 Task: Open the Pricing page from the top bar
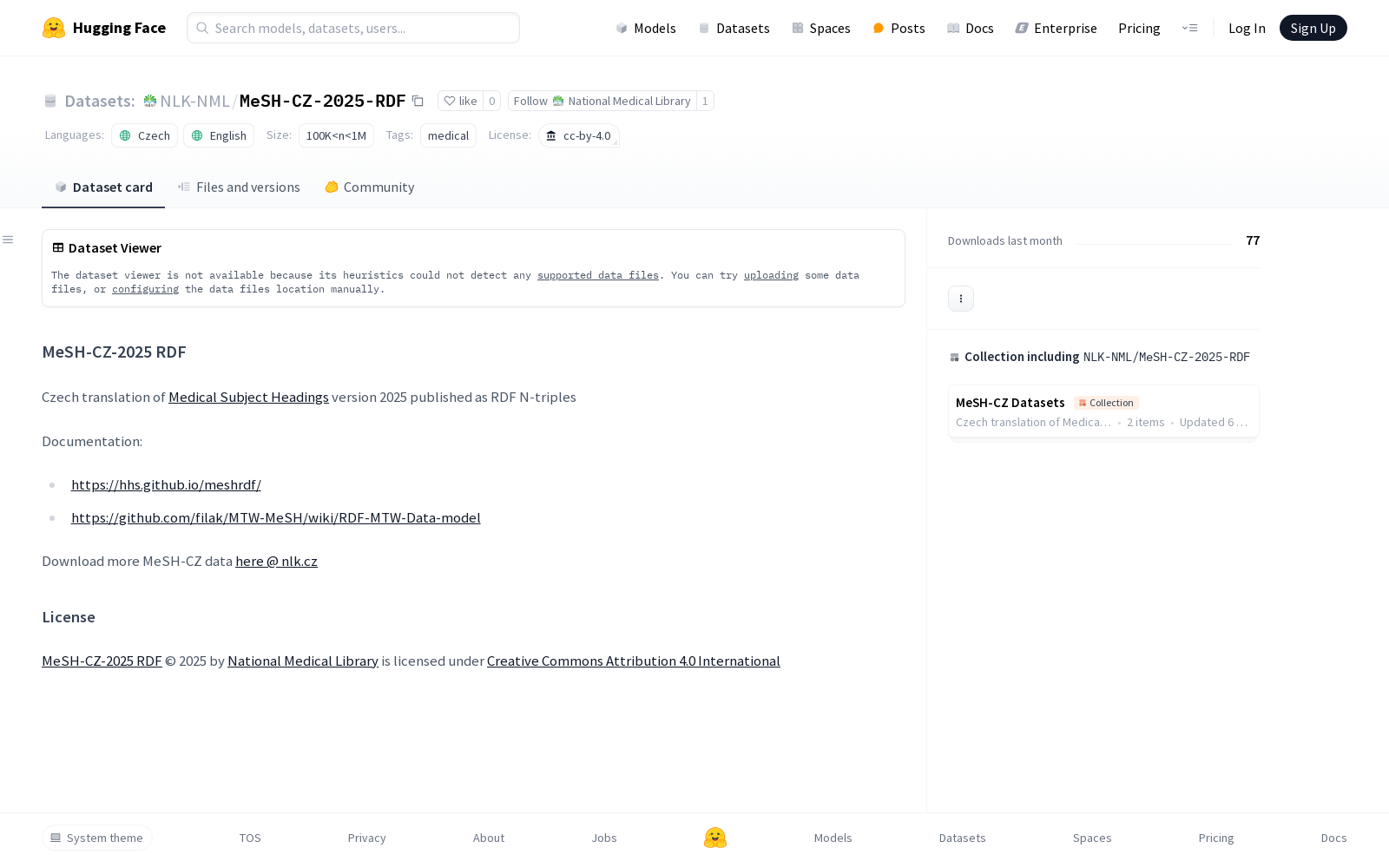coord(1139,28)
